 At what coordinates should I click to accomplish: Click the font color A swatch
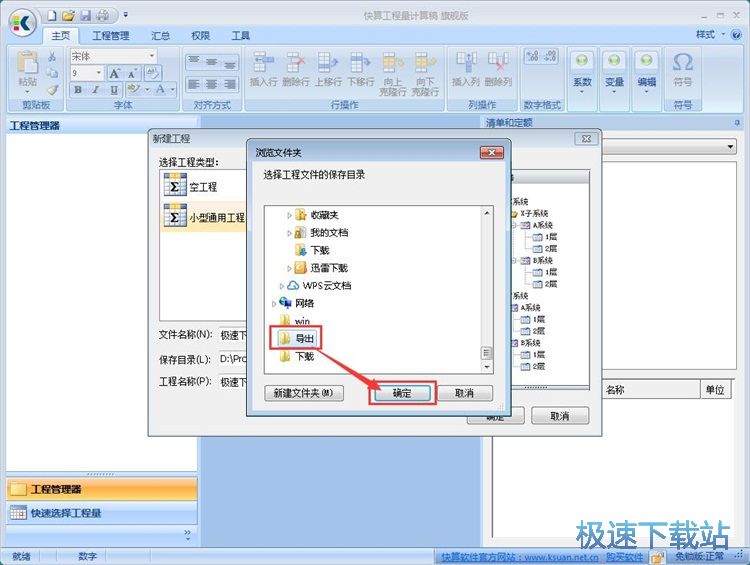[160, 89]
